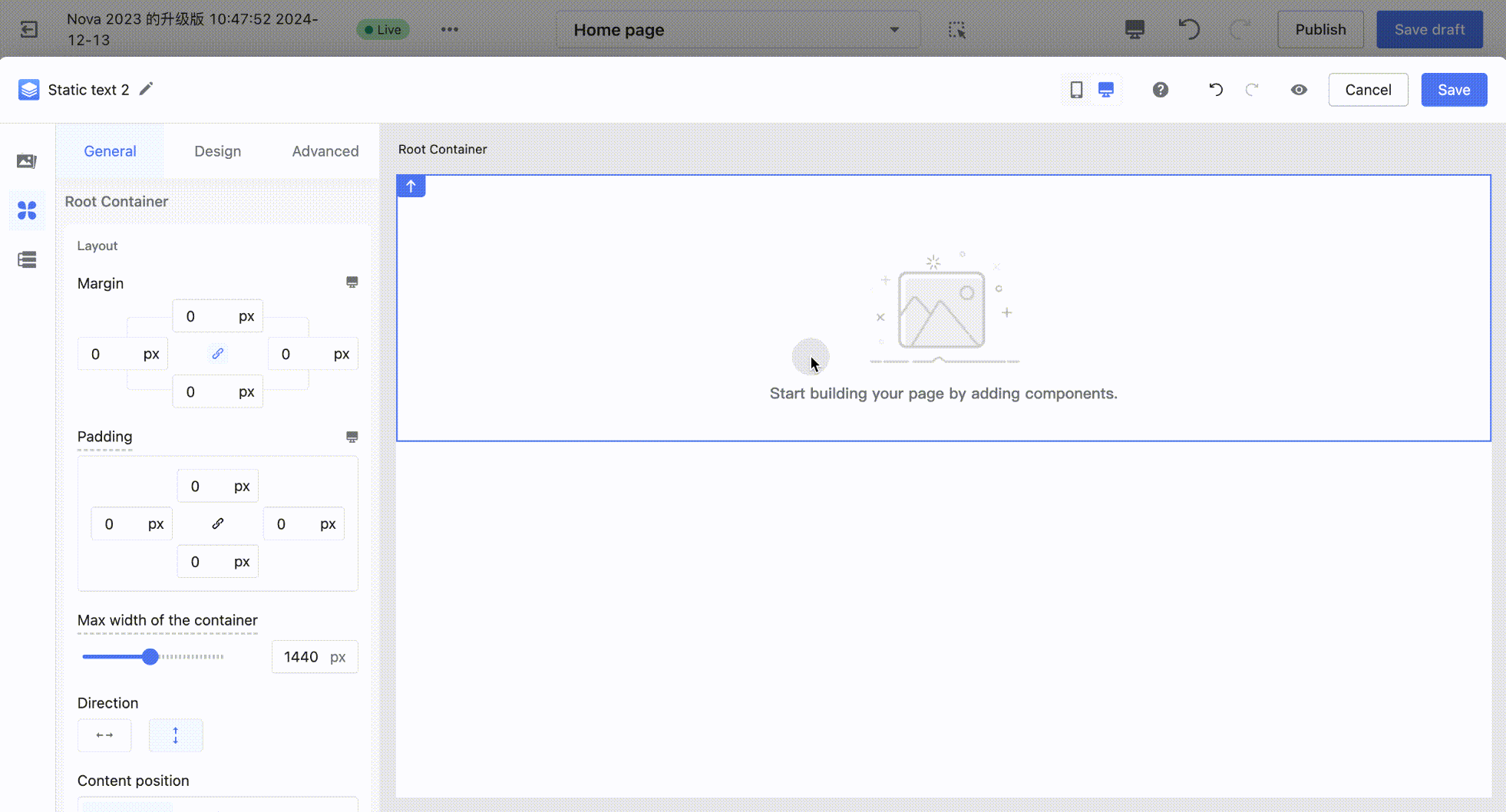Click the blue Save button
The height and width of the screenshot is (812, 1506).
click(x=1453, y=90)
